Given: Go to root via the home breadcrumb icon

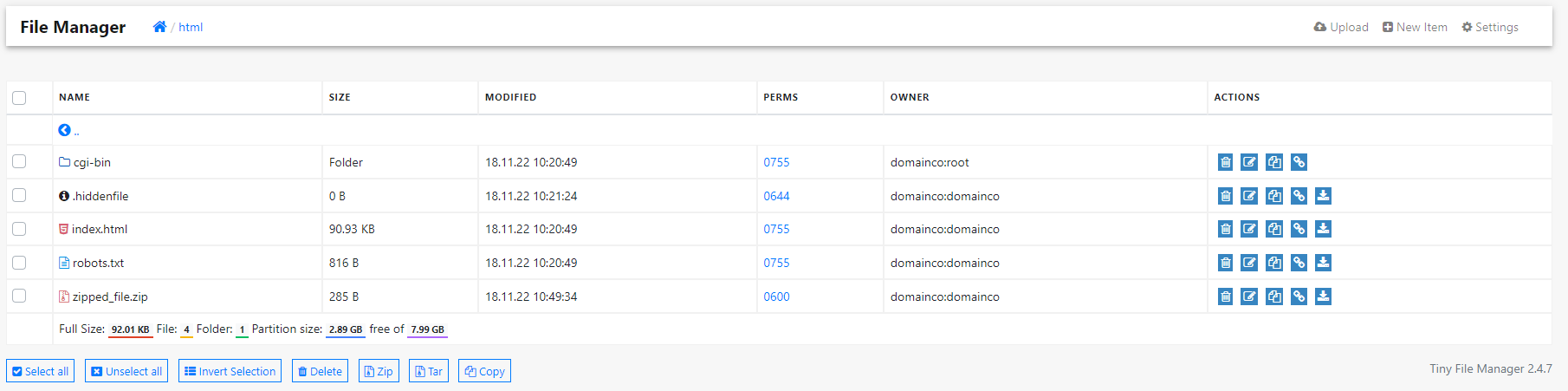Looking at the screenshot, I should click(x=159, y=27).
